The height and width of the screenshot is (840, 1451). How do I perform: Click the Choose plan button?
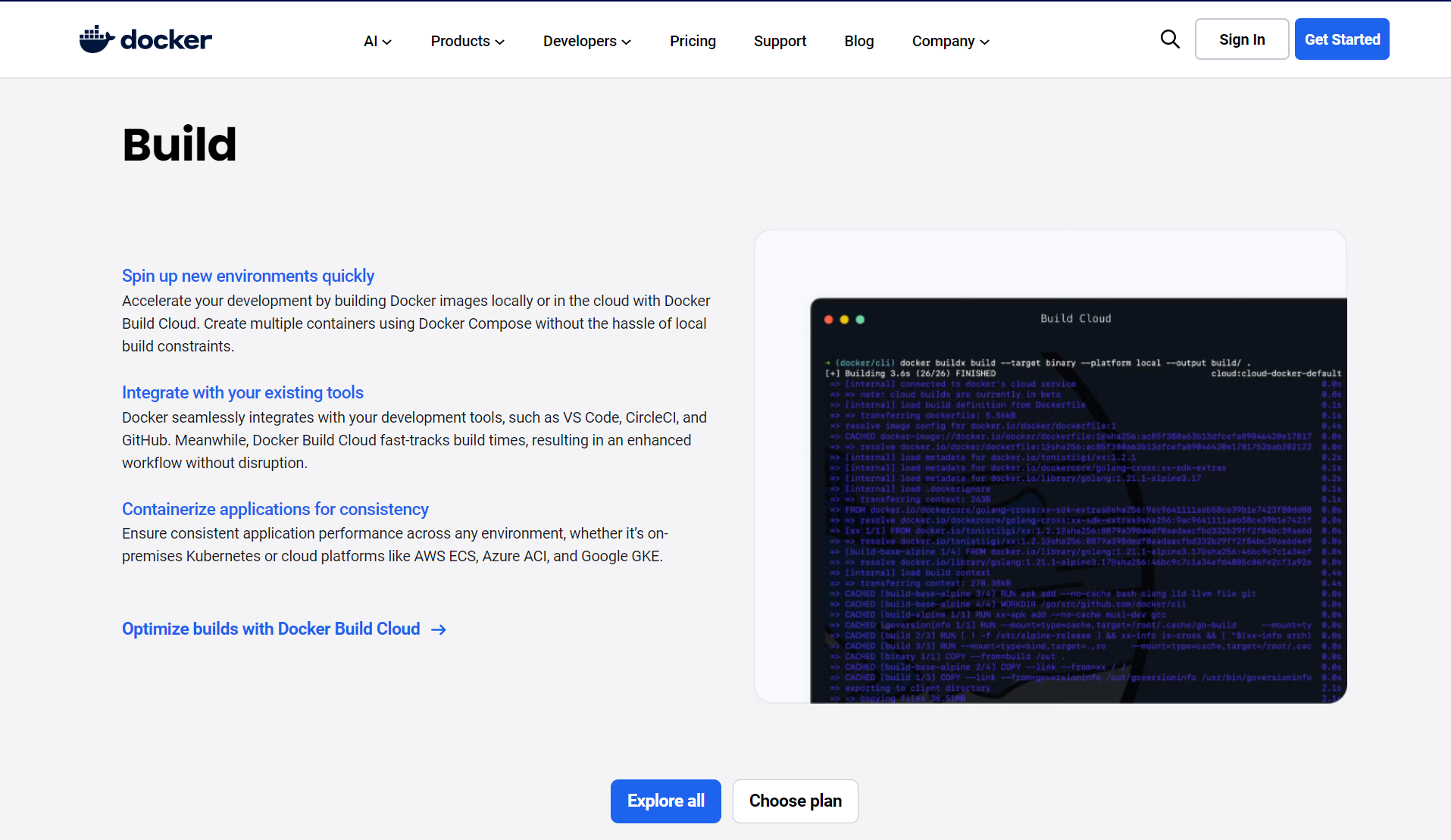[x=796, y=801]
